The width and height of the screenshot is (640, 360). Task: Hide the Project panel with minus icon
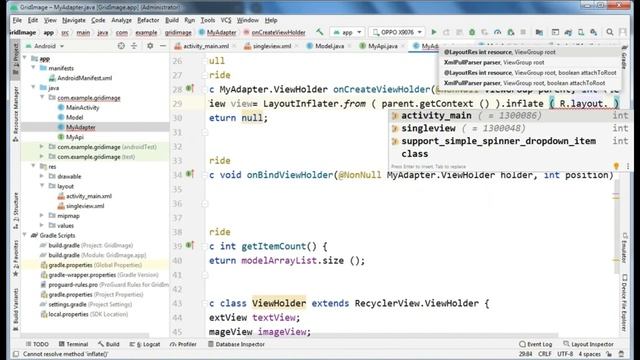[x=163, y=46]
